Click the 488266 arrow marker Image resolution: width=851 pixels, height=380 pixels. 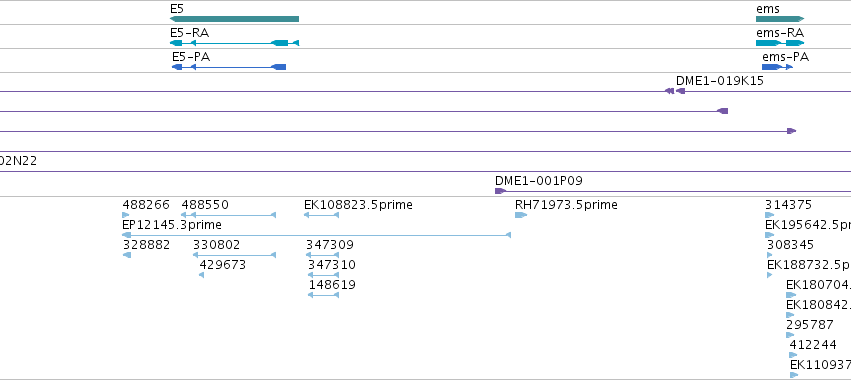tap(126, 215)
